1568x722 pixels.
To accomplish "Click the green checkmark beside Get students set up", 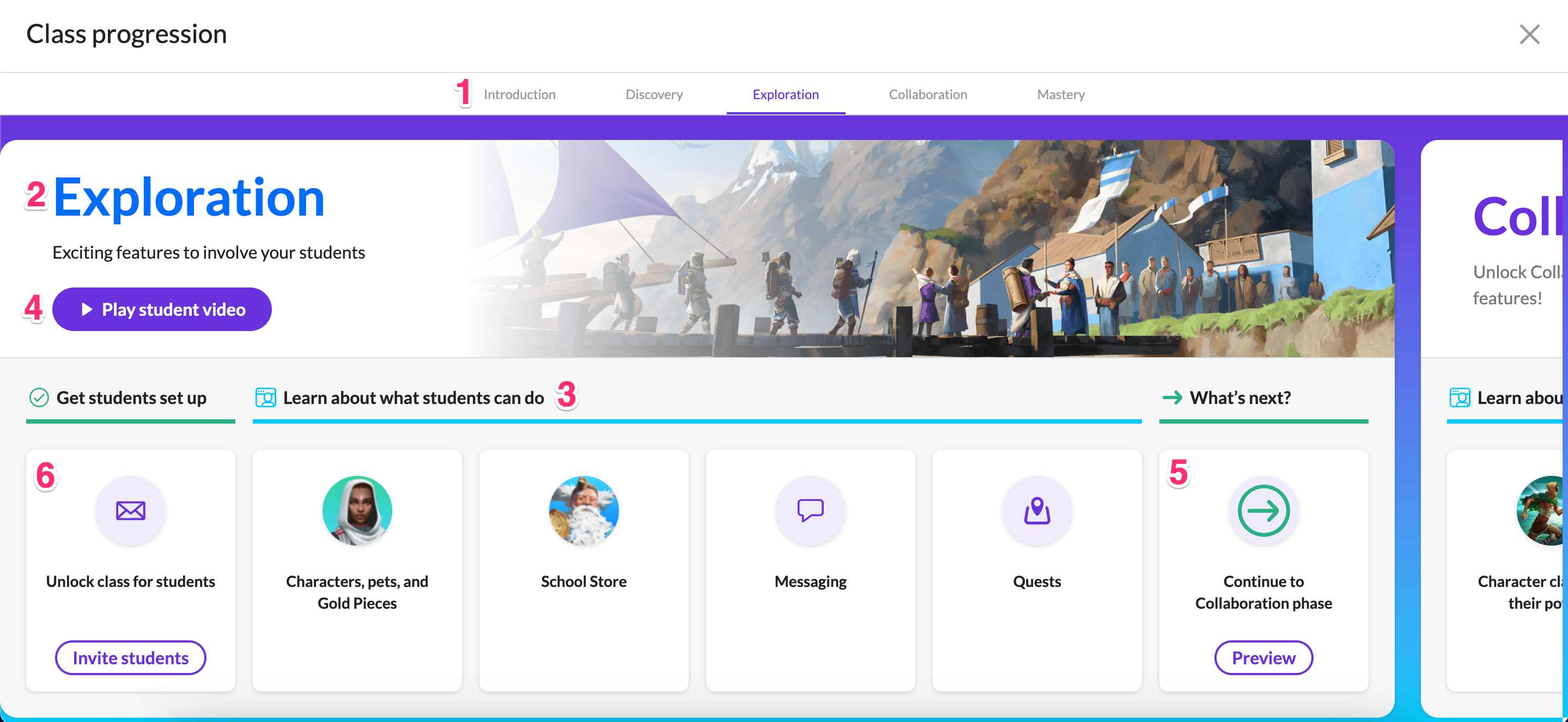I will (x=39, y=398).
